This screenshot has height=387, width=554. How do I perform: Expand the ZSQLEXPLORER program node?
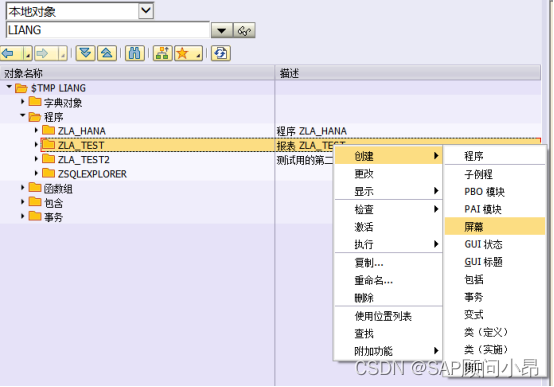point(36,173)
